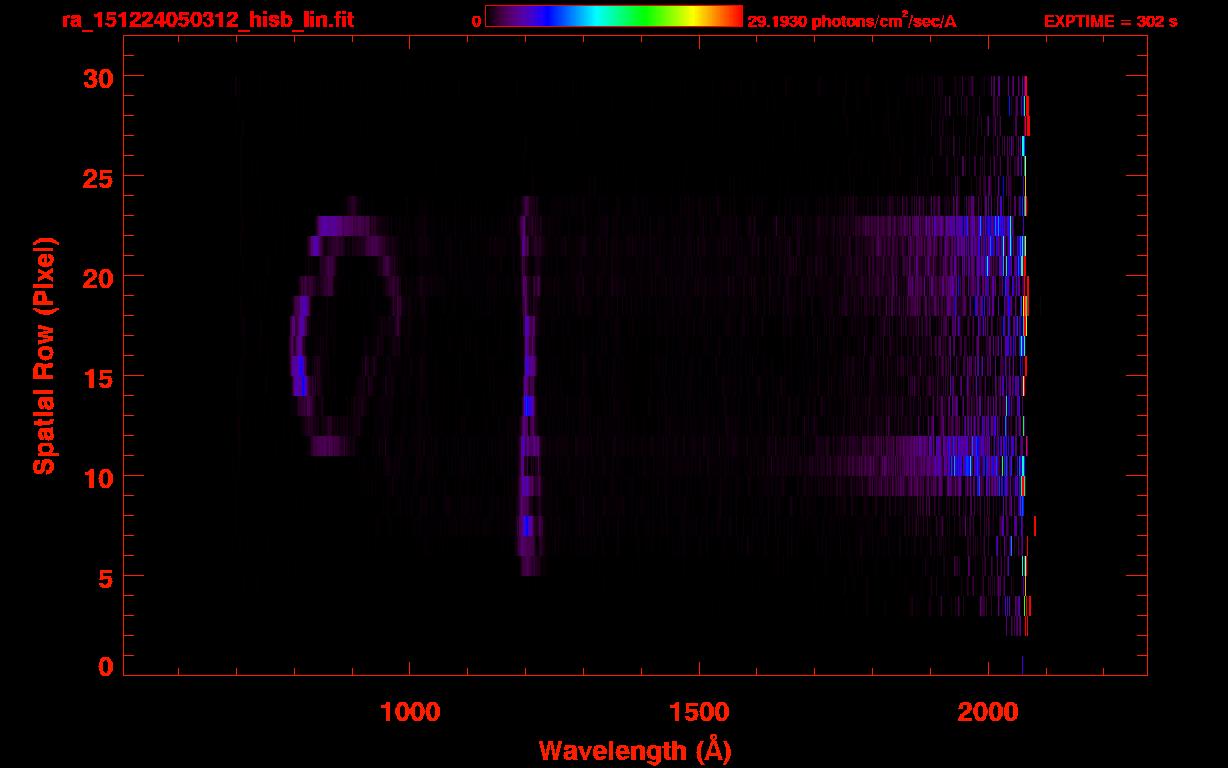The width and height of the screenshot is (1228, 768).
Task: Click the y-axis tick label 0
Action: pos(106,666)
